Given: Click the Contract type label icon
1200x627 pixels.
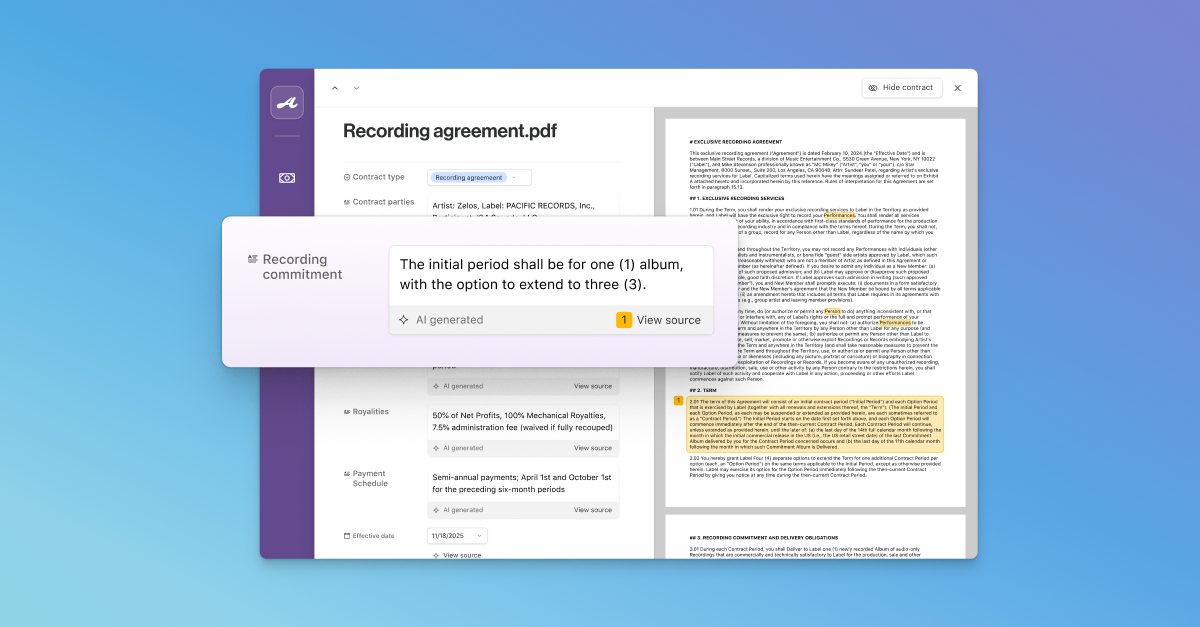Looking at the screenshot, I should click(x=347, y=177).
